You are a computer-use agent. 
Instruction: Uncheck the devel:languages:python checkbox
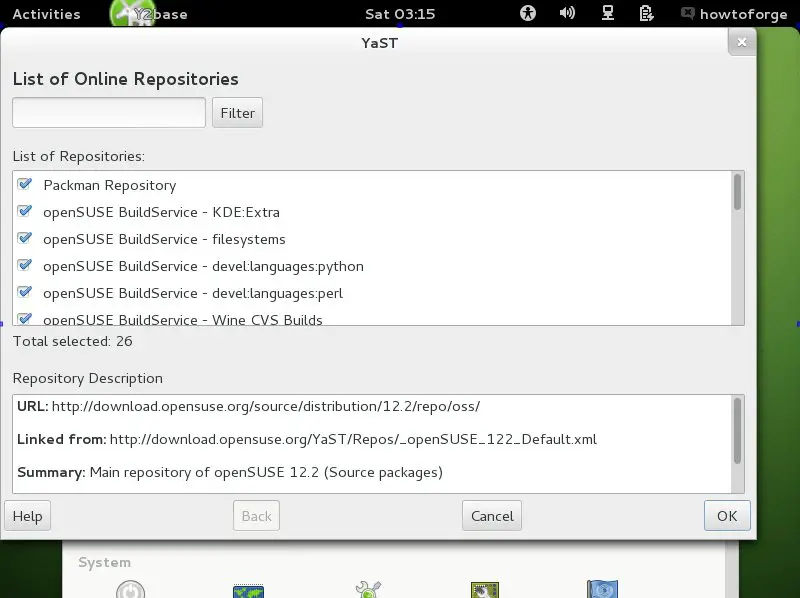(24, 265)
